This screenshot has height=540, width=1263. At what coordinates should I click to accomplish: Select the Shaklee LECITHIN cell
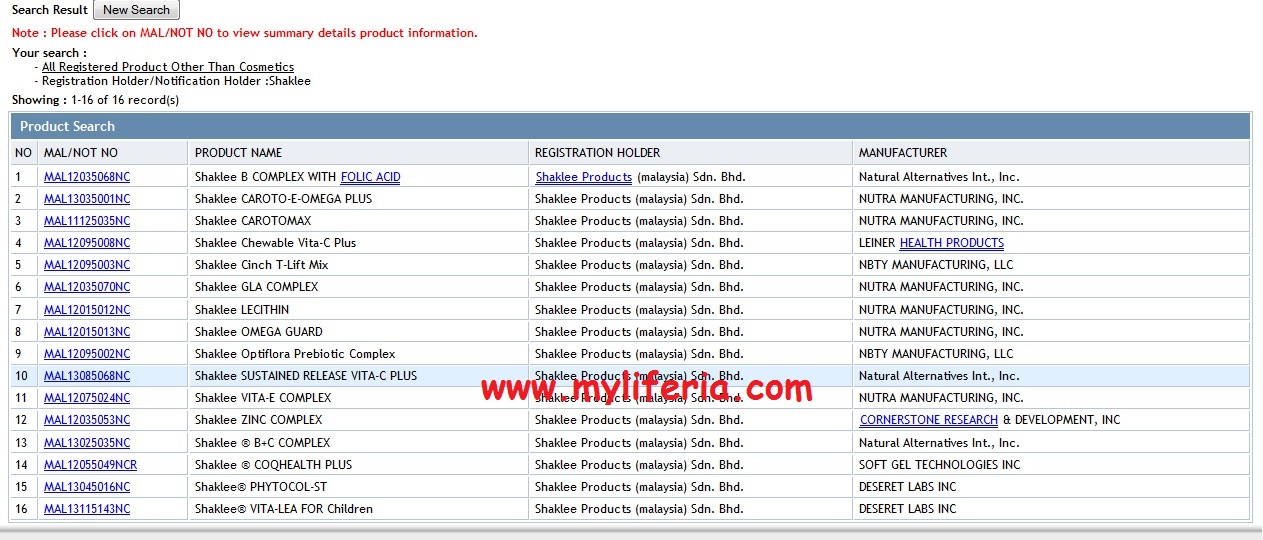pyautogui.click(x=358, y=310)
